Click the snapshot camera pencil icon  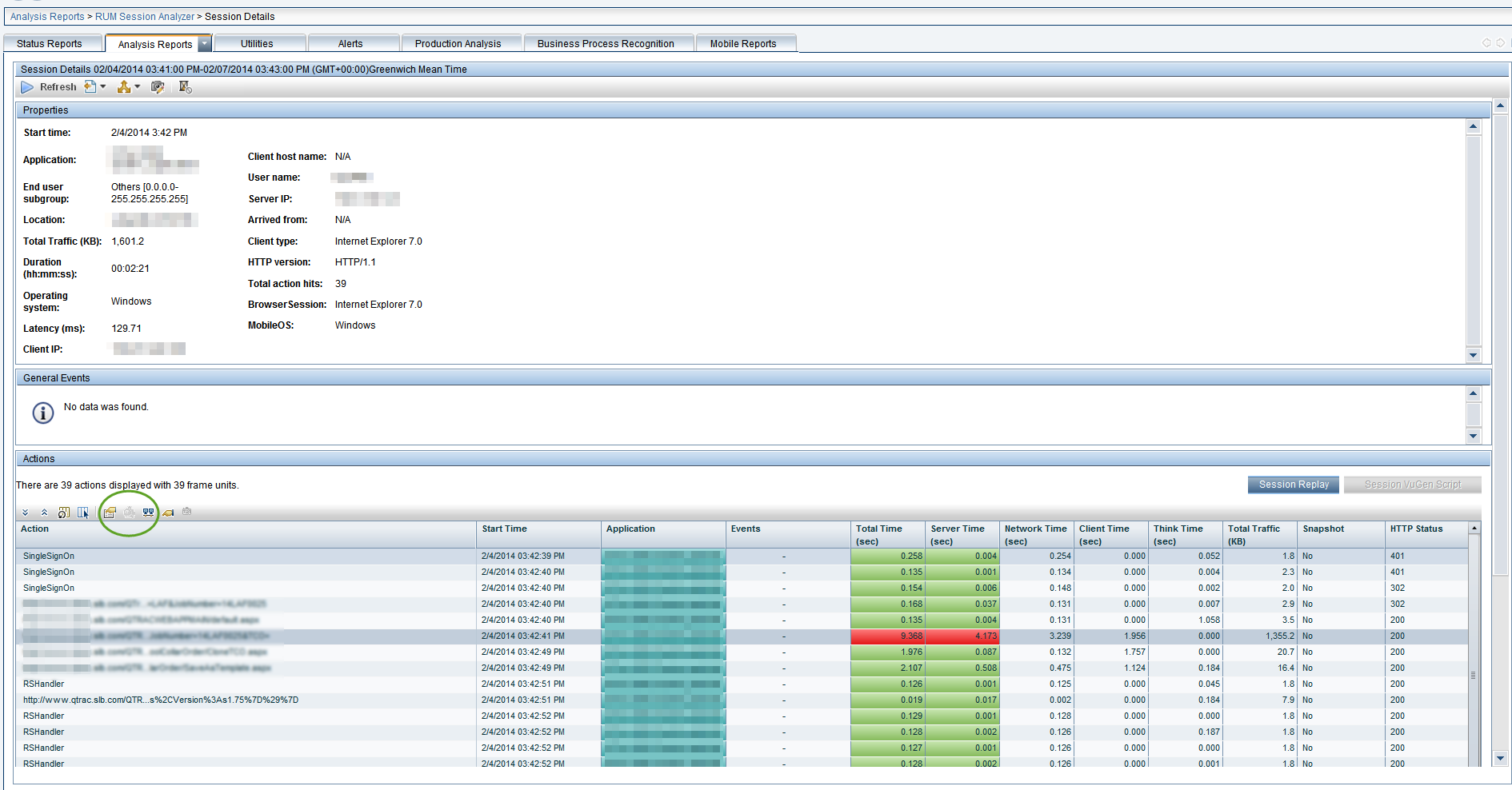[158, 87]
